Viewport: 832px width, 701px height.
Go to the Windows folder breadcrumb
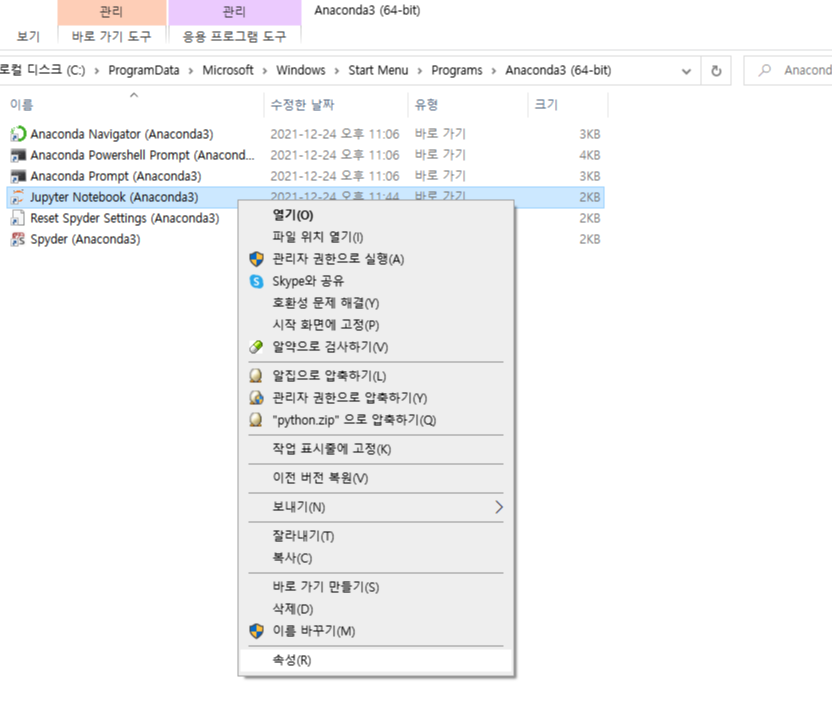[301, 71]
